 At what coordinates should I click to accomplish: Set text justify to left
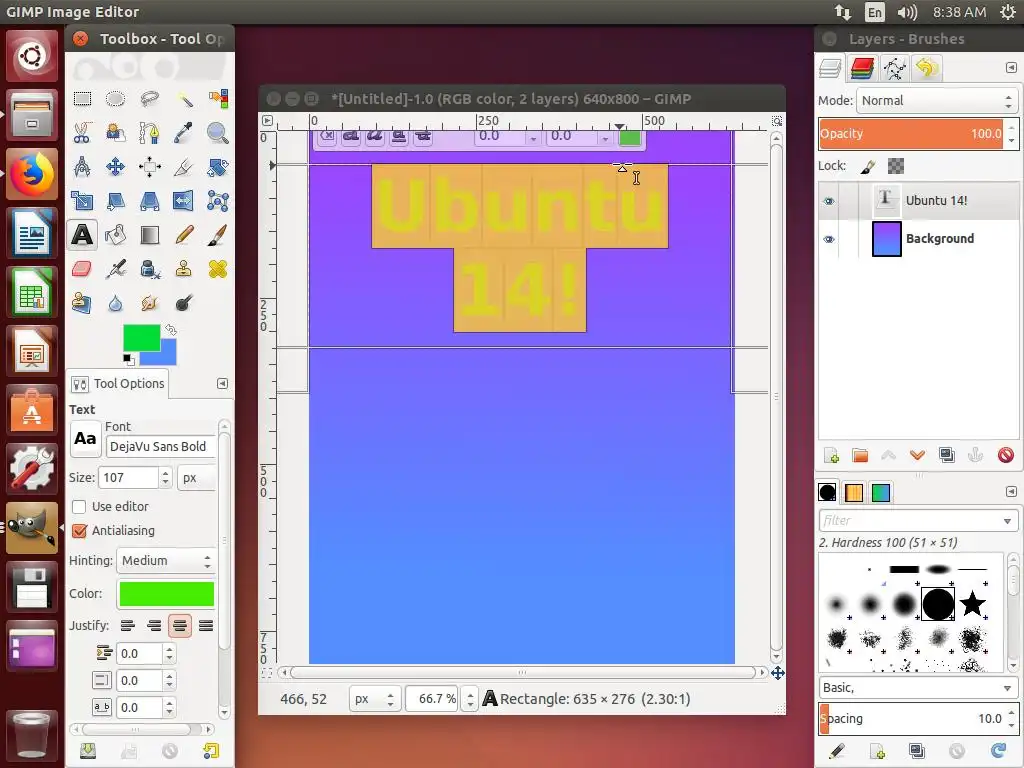point(127,626)
